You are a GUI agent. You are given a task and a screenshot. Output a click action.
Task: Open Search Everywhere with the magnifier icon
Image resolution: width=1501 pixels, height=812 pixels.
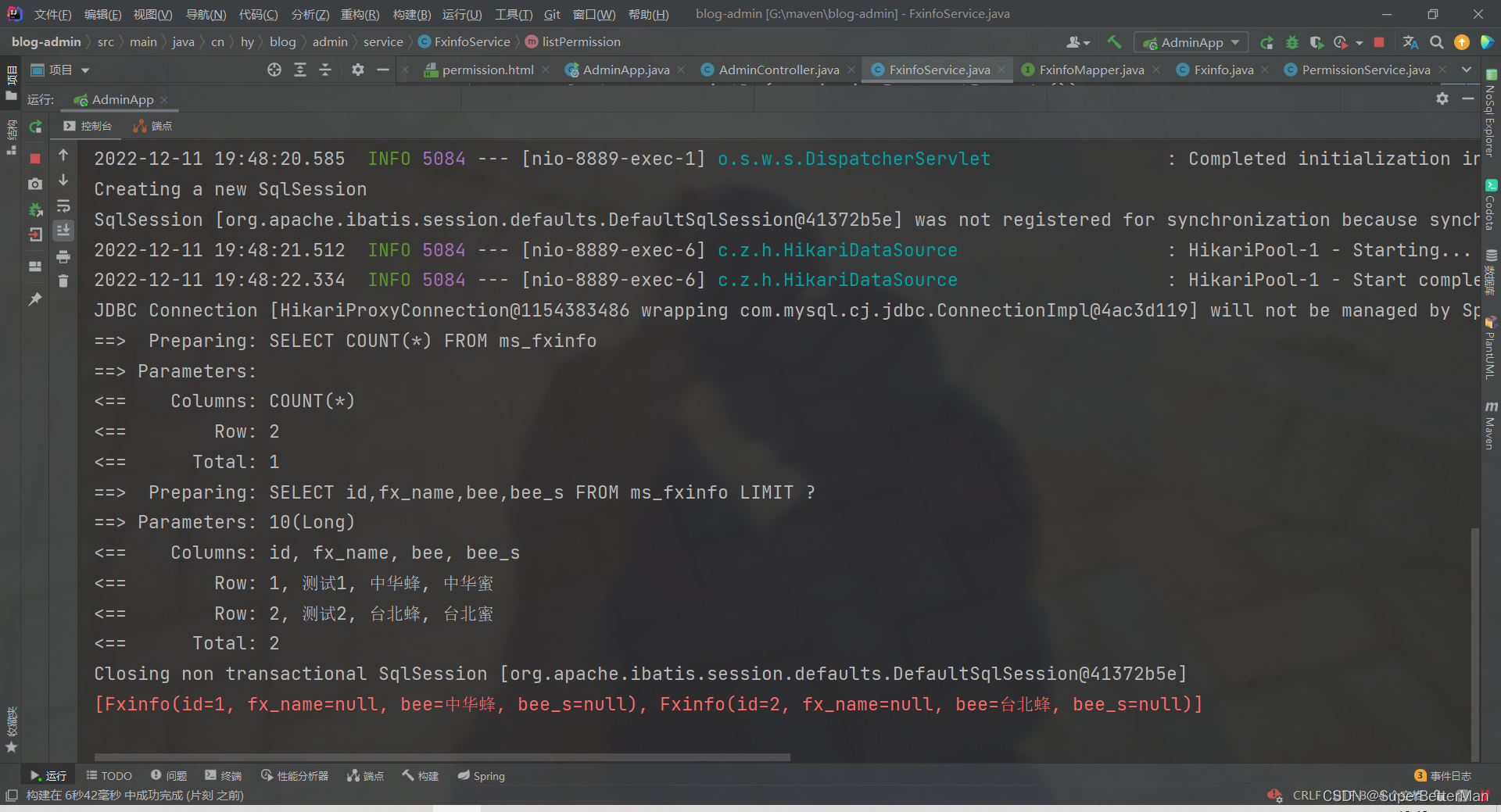(1436, 42)
